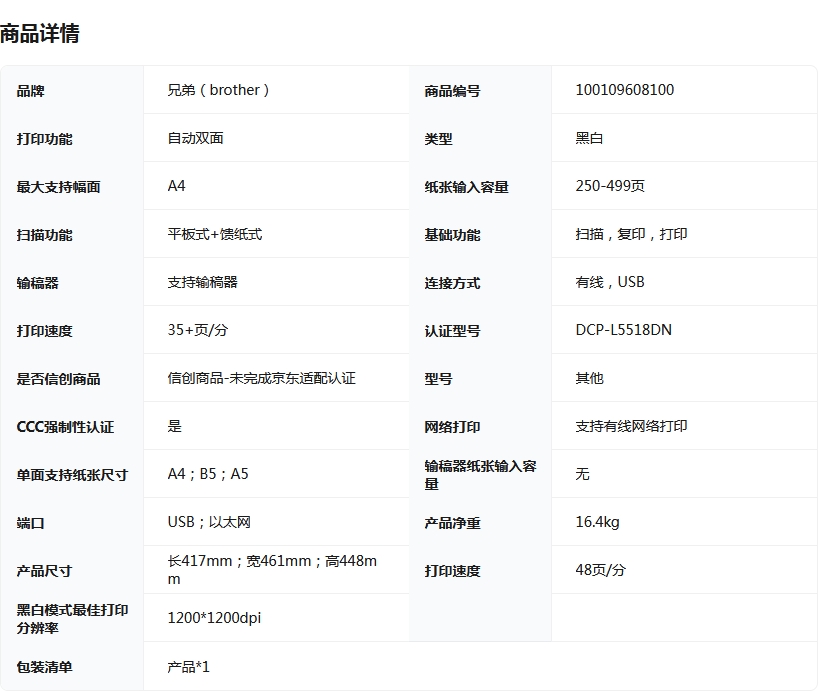Click the 包装清单 label
The width and height of the screenshot is (819, 692).
pyautogui.click(x=44, y=667)
